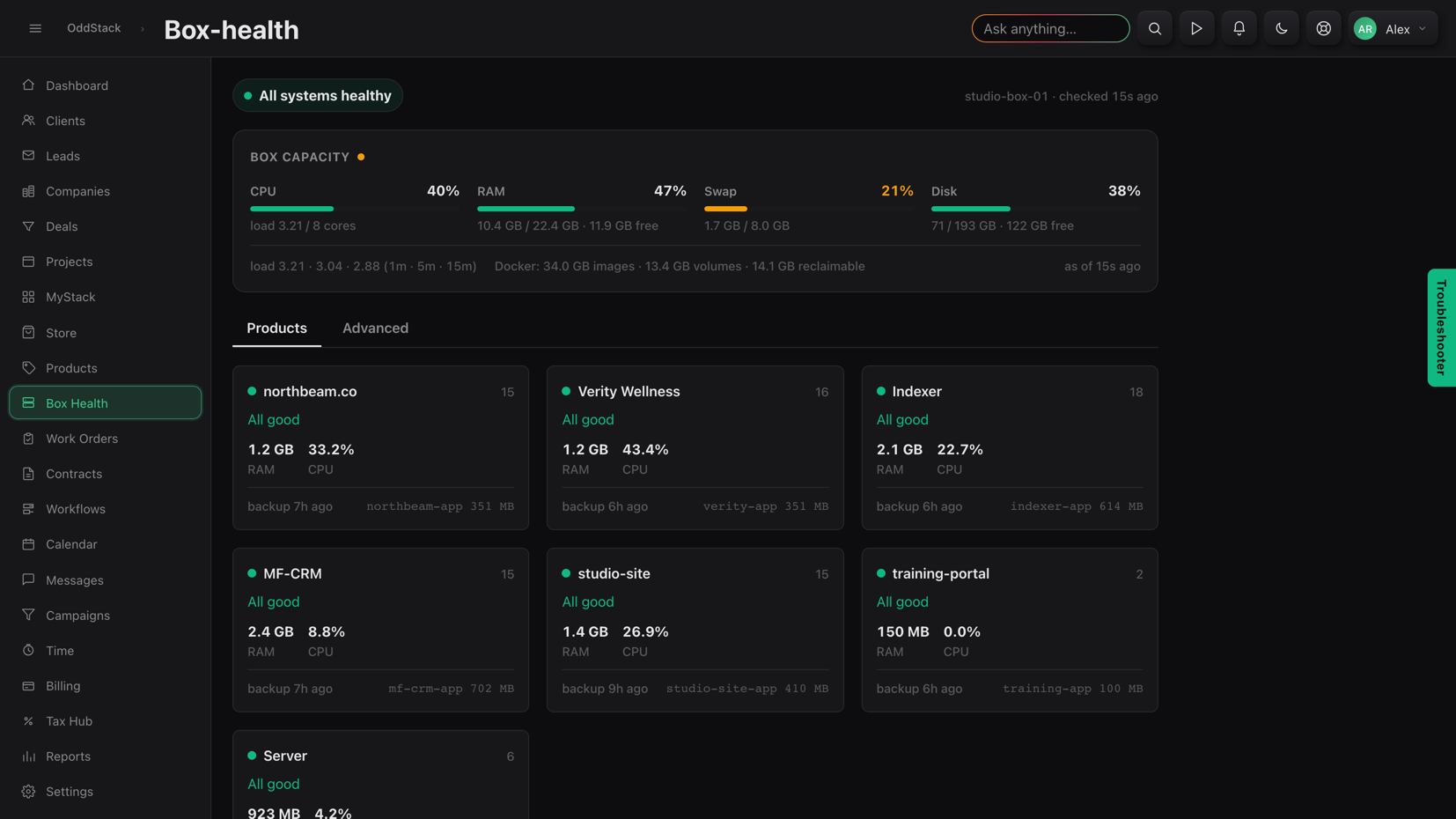Image resolution: width=1456 pixels, height=819 pixels.
Task: Open the Troubleshooter side tab
Action: pos(1441,328)
